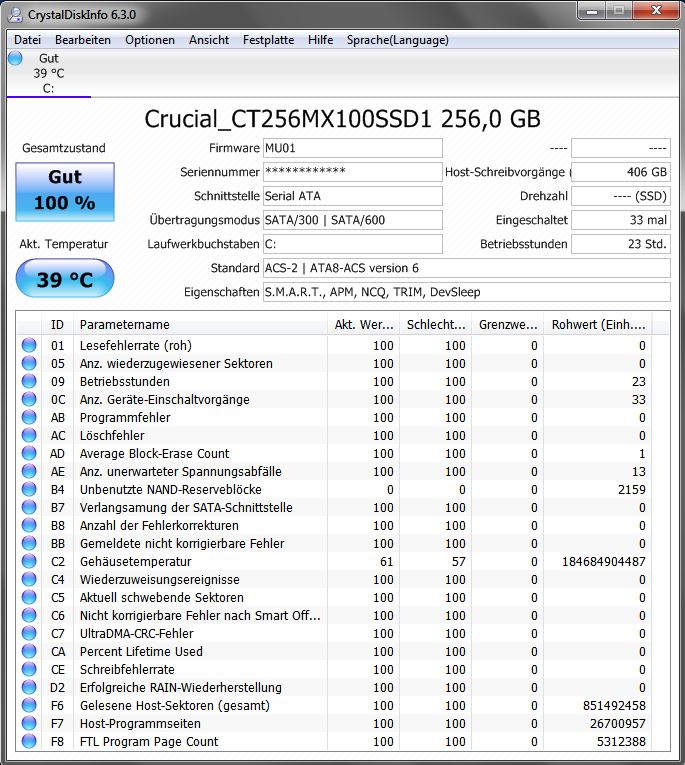The width and height of the screenshot is (685, 765).
Task: Select raw value 2159 of NAND-Reserveblöcke
Action: pyautogui.click(x=632, y=489)
